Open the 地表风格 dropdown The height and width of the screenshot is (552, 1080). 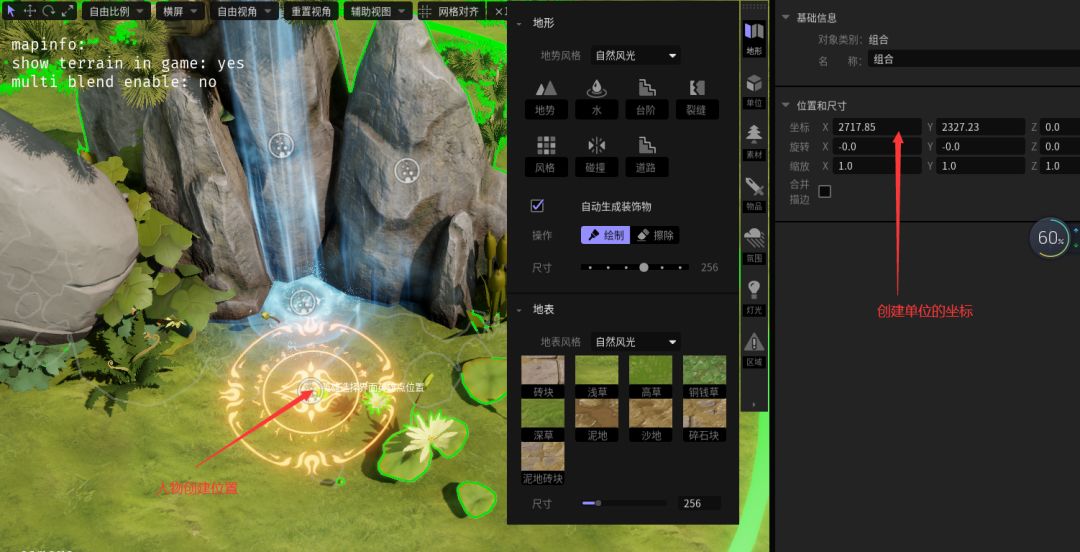point(635,342)
